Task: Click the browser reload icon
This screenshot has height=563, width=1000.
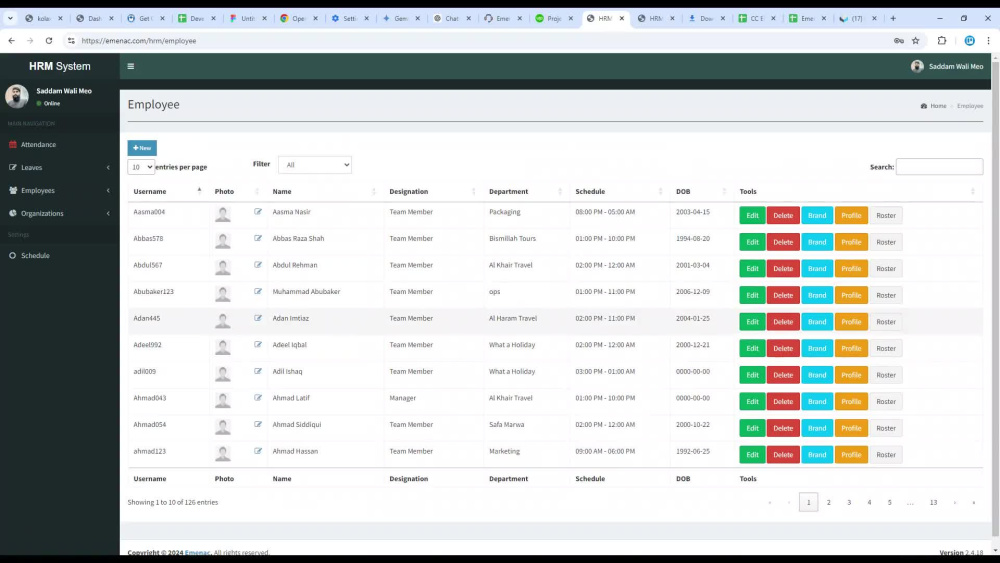Action: [48, 41]
